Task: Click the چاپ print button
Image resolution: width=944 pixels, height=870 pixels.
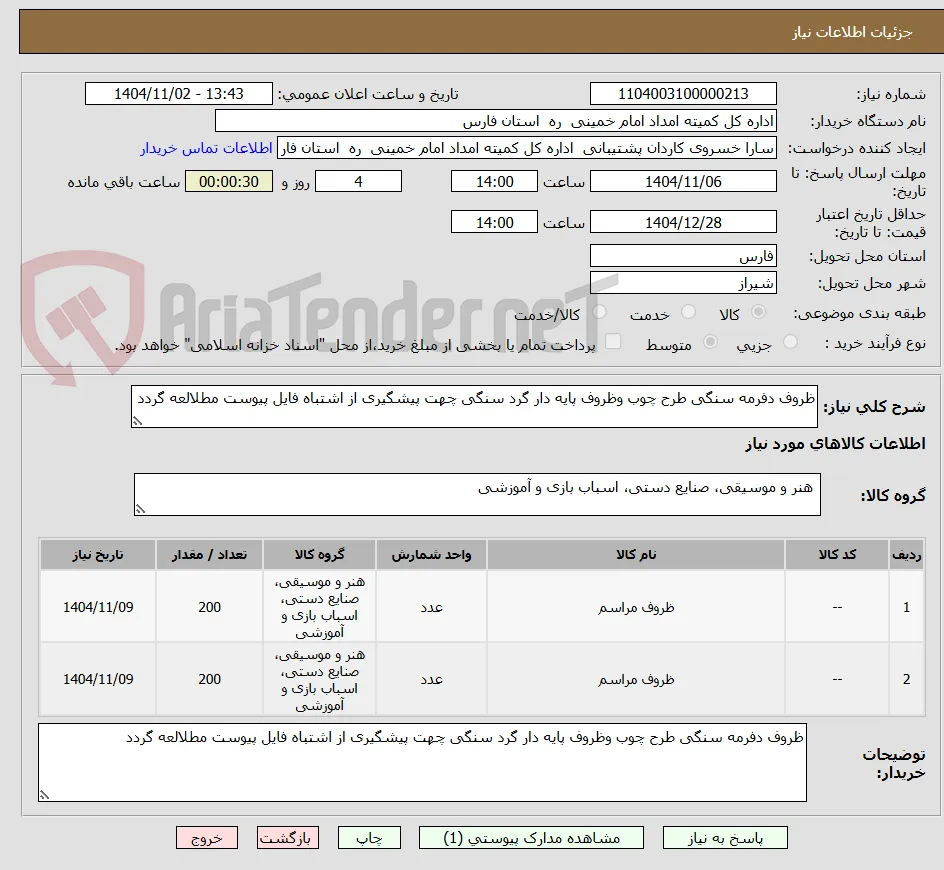Action: click(369, 837)
